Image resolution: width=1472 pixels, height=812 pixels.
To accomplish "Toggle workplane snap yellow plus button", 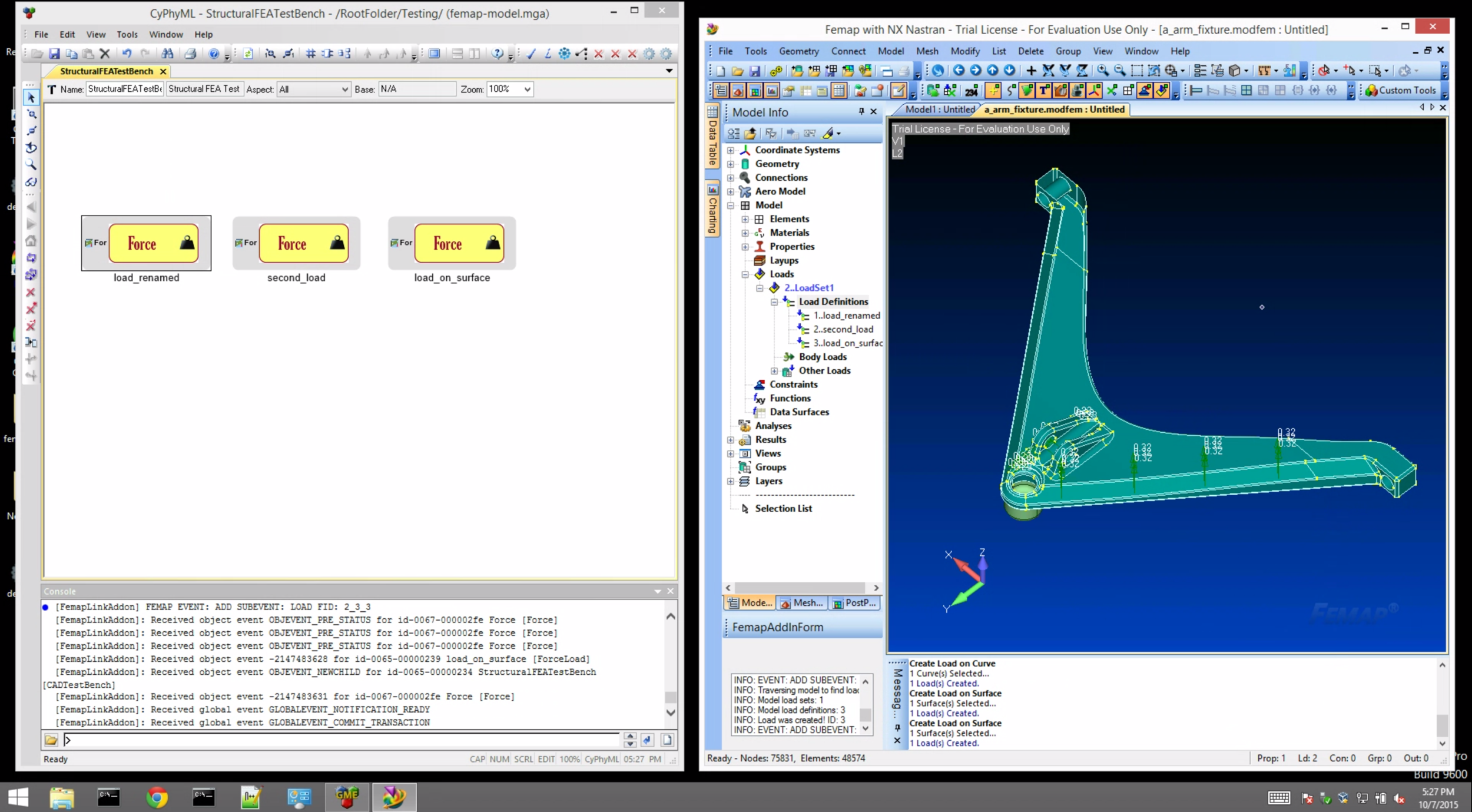I will point(993,90).
